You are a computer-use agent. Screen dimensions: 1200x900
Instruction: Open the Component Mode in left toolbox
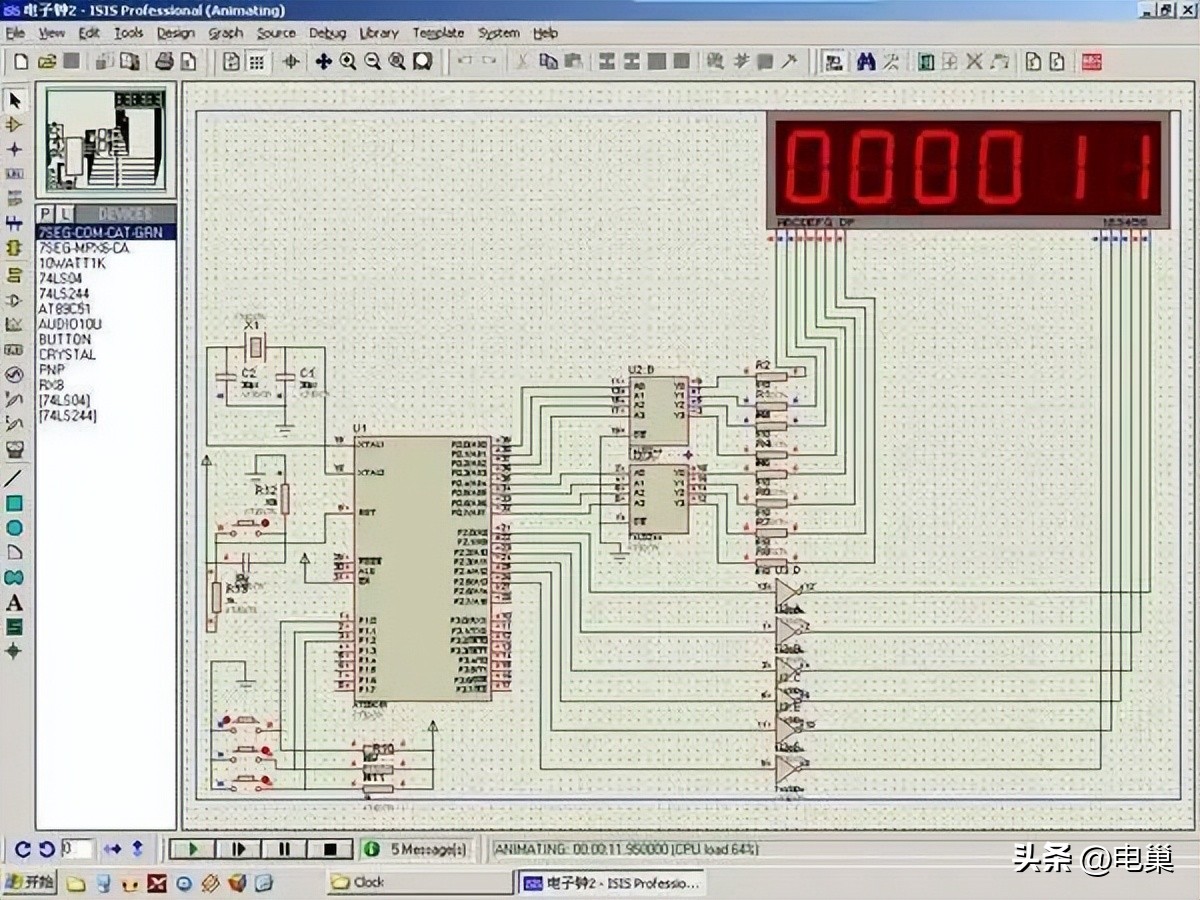pos(14,124)
